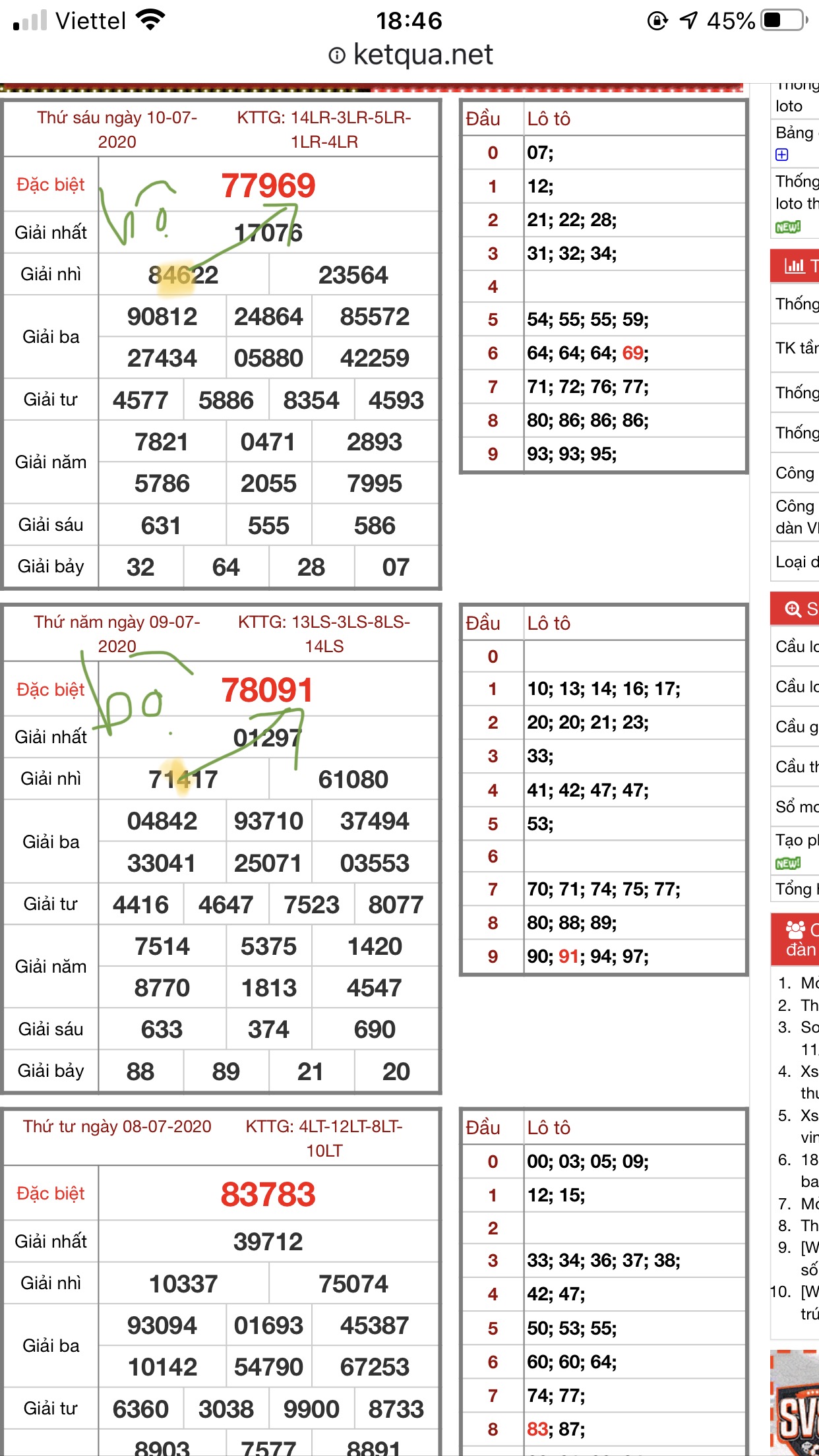Select second prize number 61080
The height and width of the screenshot is (1456, 819).
point(353,779)
